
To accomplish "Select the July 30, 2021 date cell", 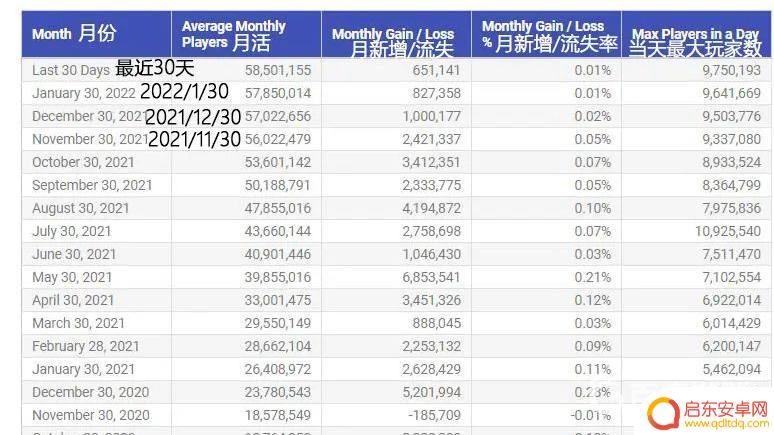I will [72, 231].
